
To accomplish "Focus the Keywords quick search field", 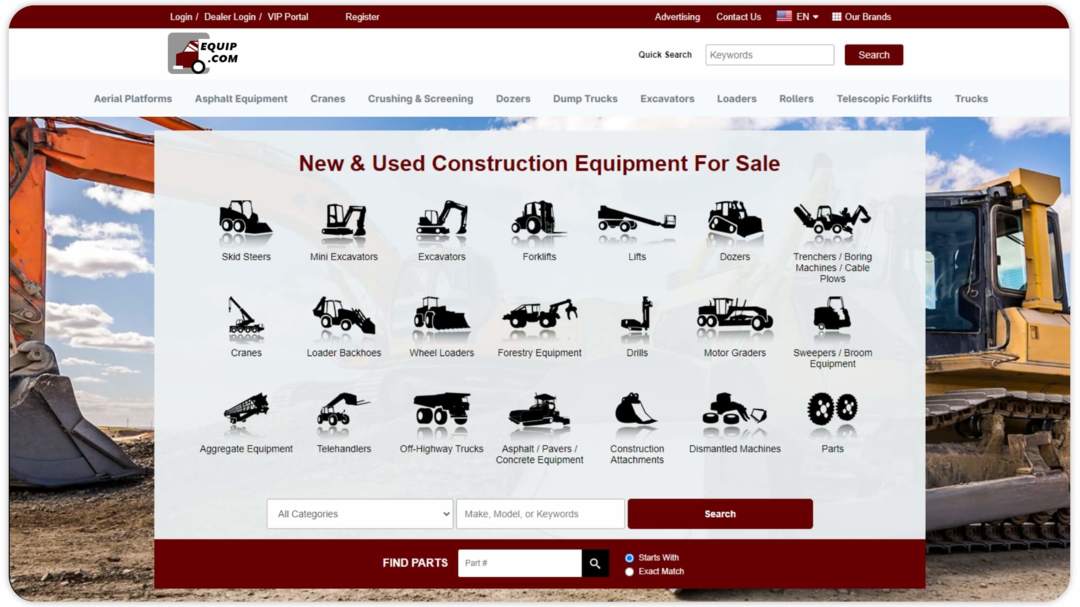I will (769, 55).
